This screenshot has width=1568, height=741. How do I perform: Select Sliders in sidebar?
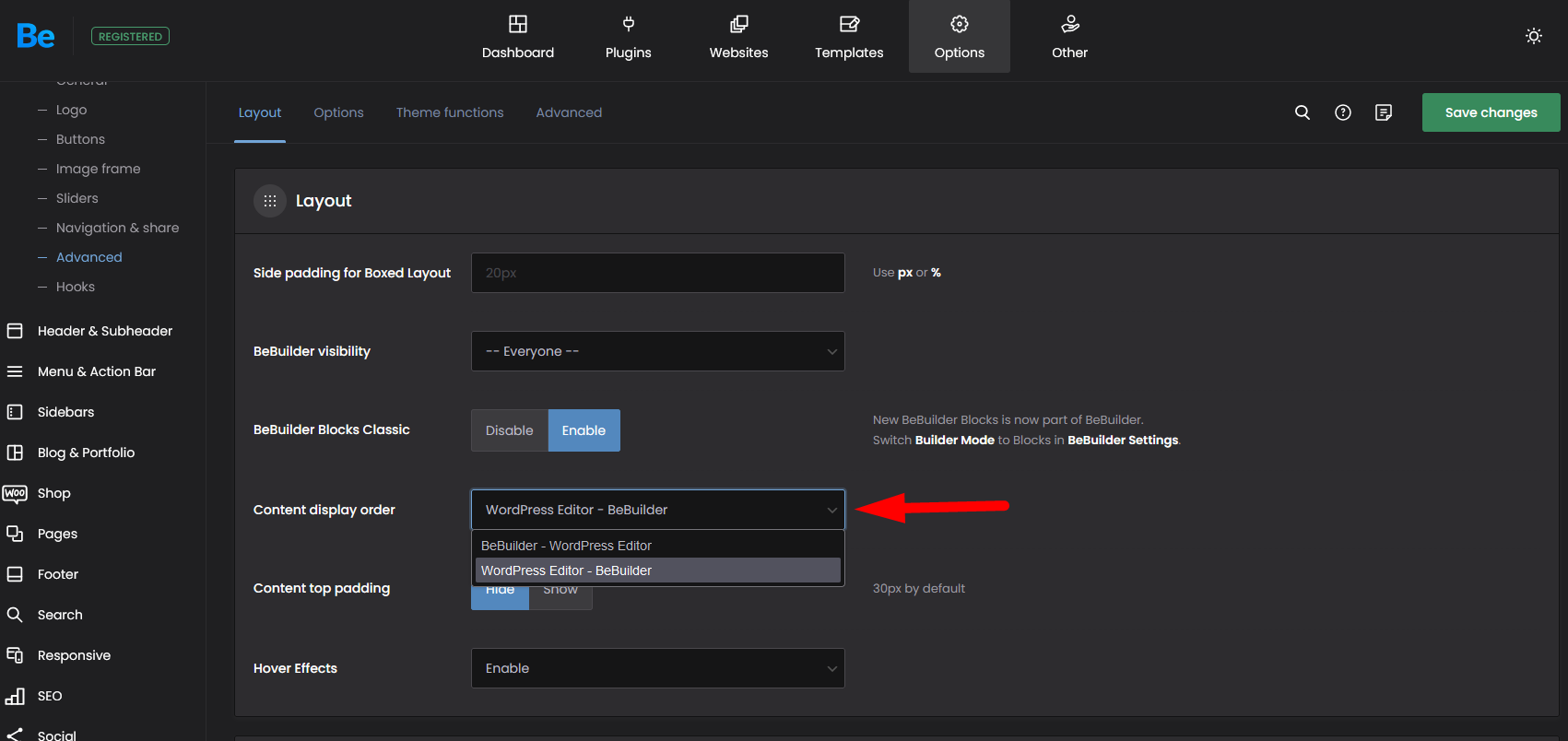pyautogui.click(x=77, y=198)
